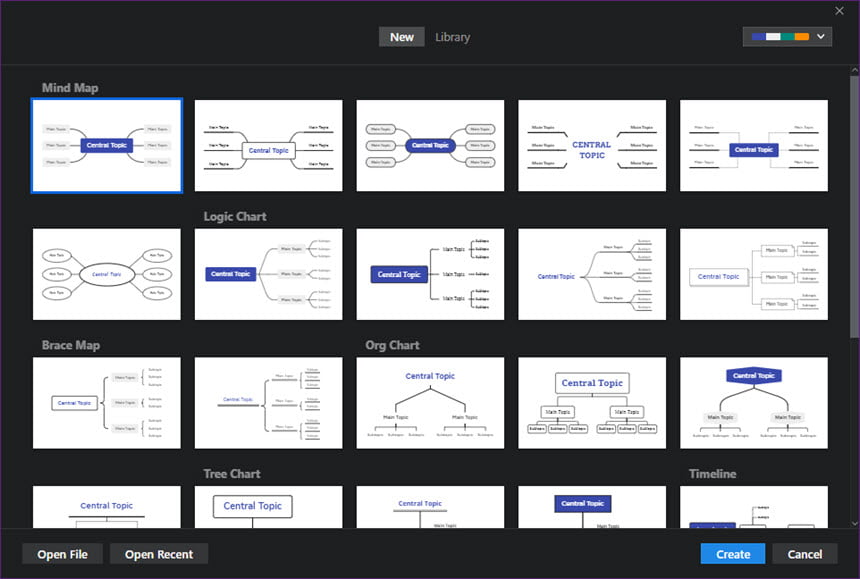Click the Open Recent button
Screen dimensions: 860x579
[159, 554]
